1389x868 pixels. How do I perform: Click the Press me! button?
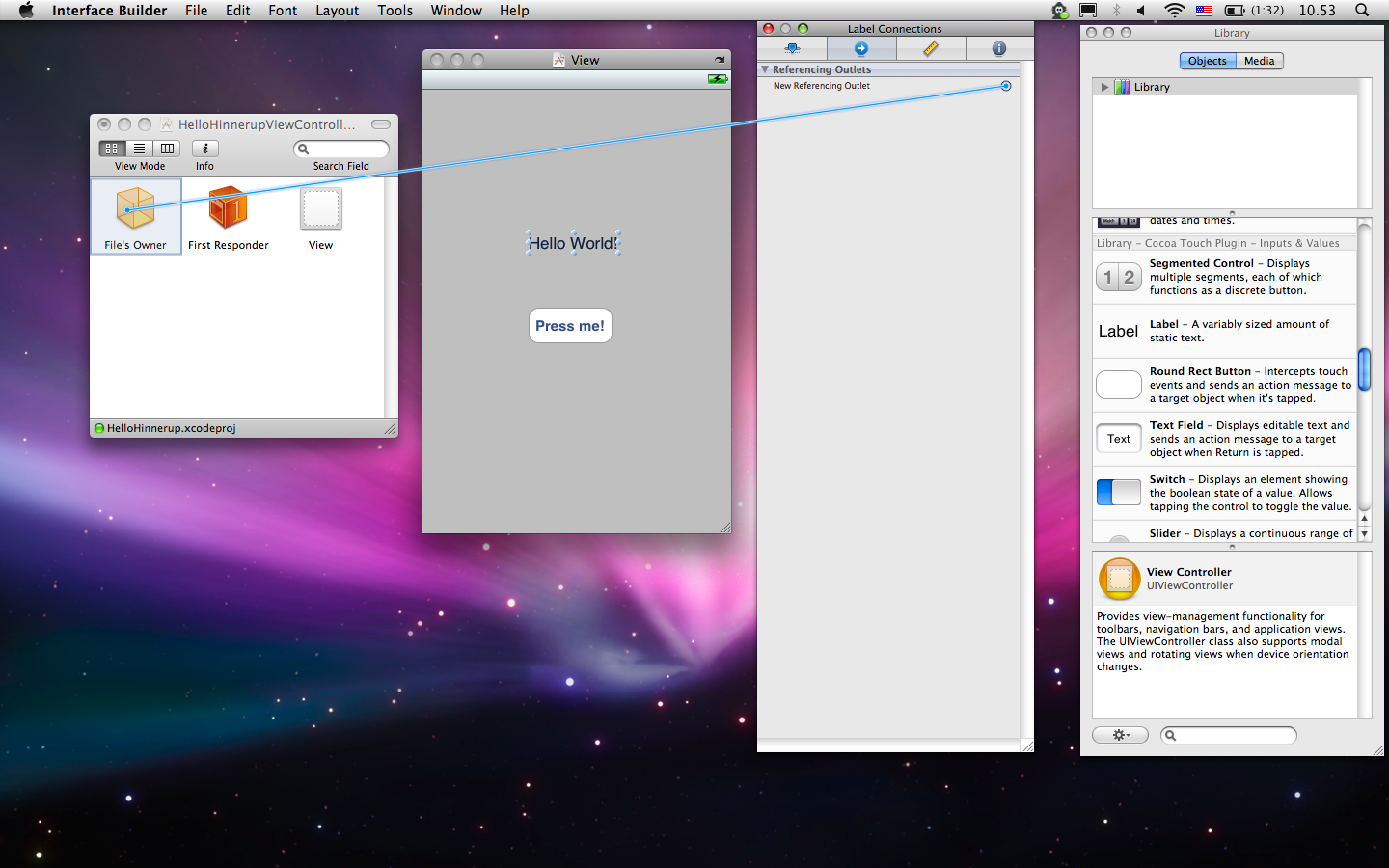[x=570, y=326]
